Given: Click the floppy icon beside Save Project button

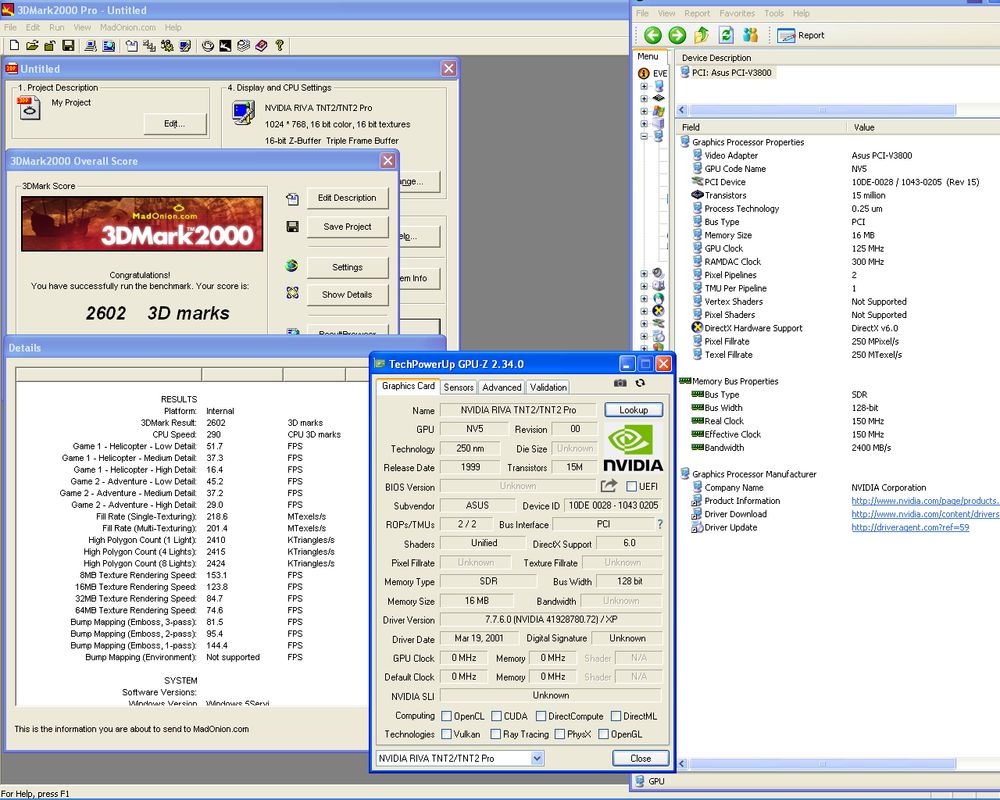Looking at the screenshot, I should 292,227.
